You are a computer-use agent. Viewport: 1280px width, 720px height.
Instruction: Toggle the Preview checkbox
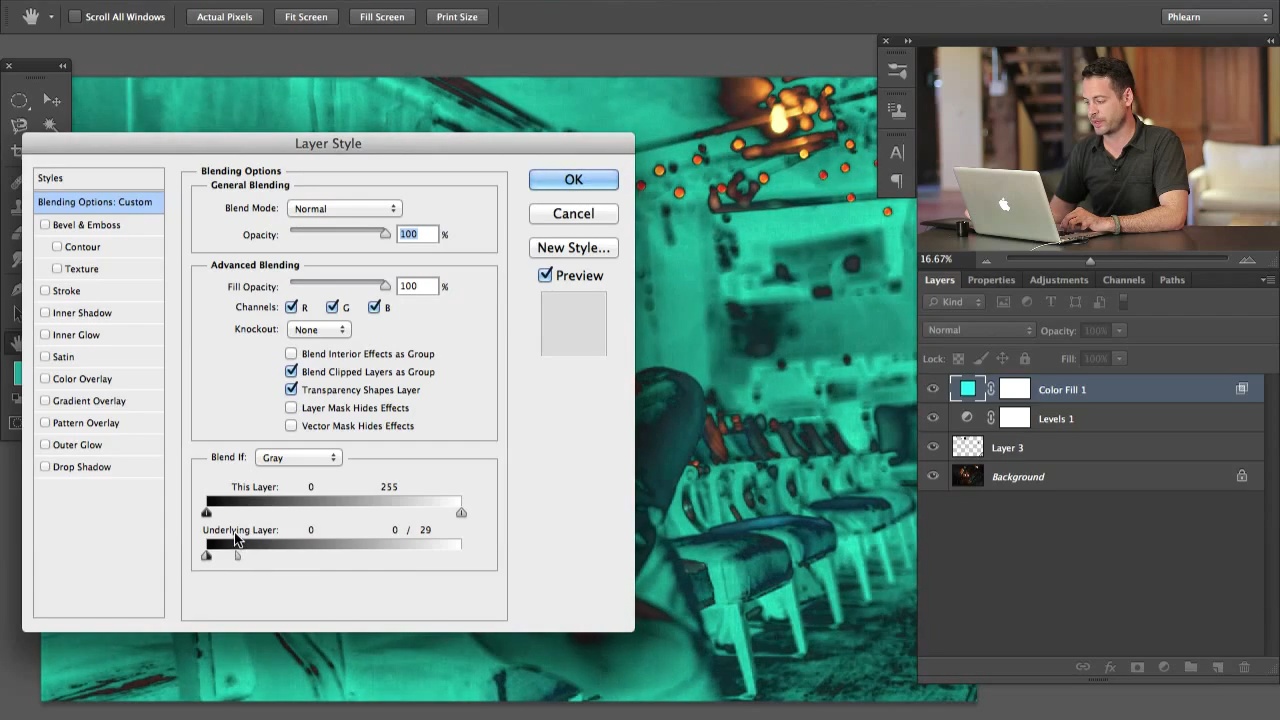[x=545, y=275]
